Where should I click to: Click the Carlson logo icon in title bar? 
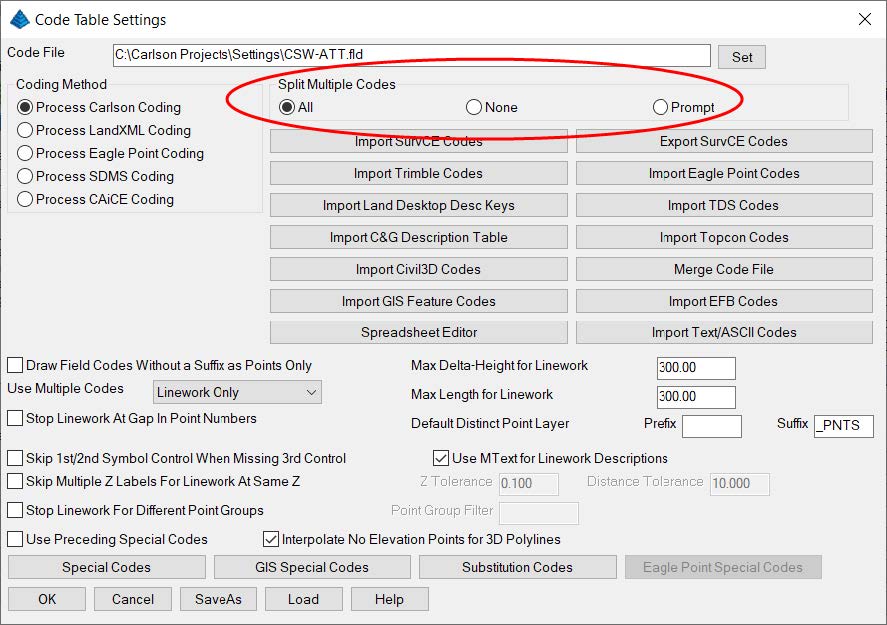coord(19,19)
